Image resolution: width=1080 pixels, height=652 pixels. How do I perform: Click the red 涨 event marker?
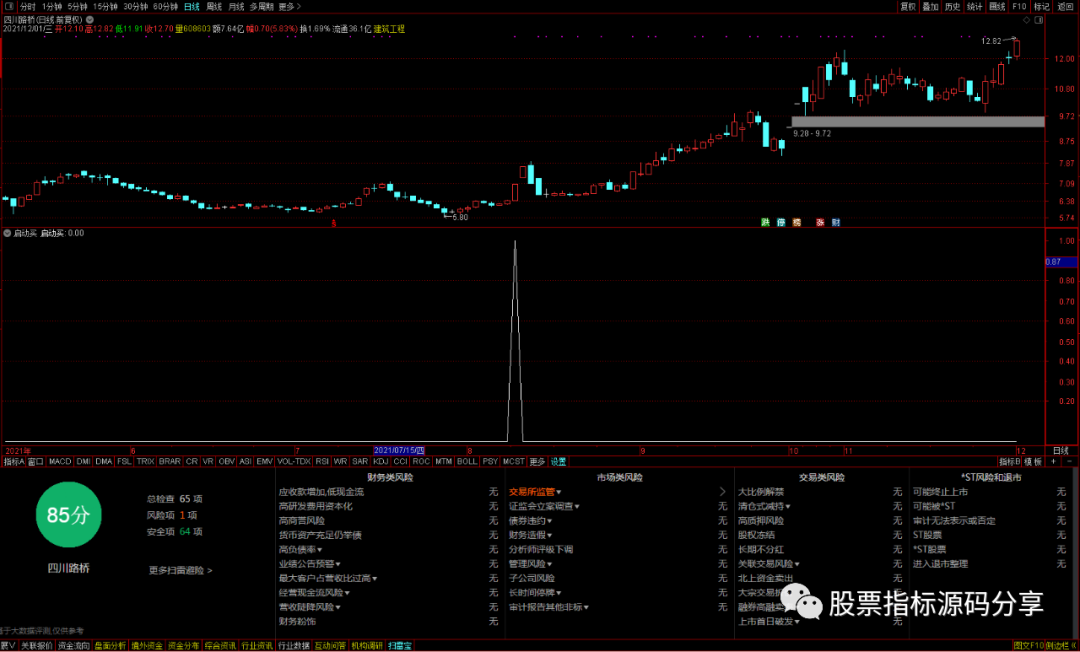[x=820, y=222]
